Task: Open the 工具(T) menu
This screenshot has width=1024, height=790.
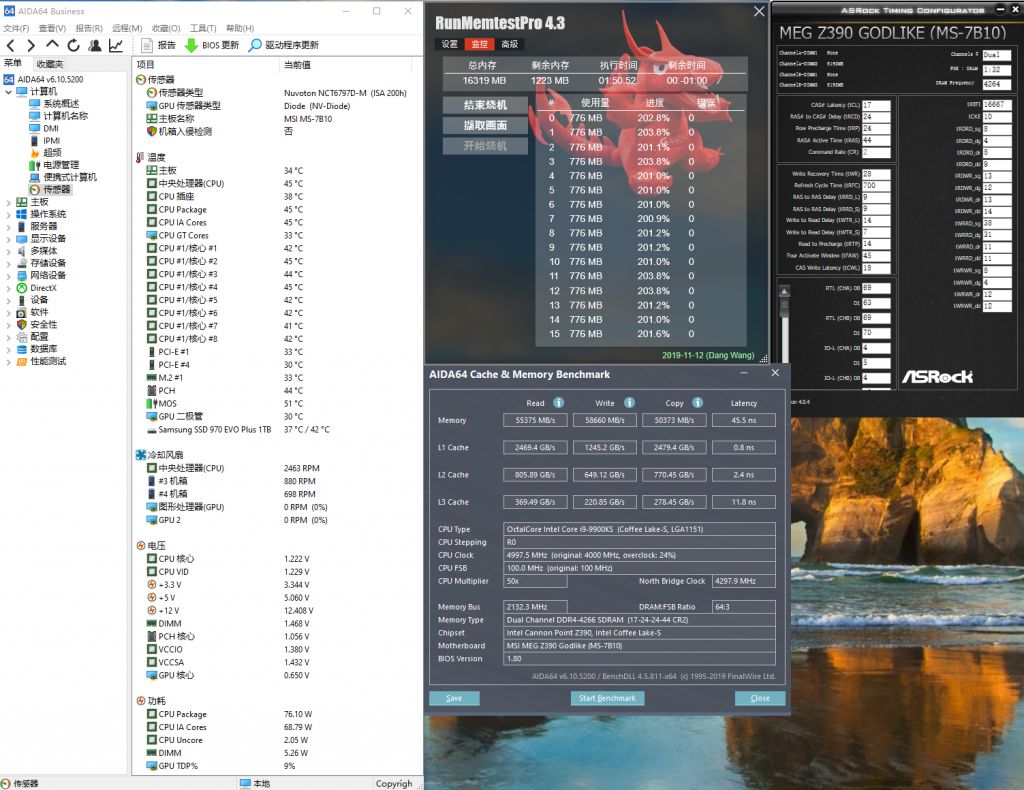Action: pos(203,28)
